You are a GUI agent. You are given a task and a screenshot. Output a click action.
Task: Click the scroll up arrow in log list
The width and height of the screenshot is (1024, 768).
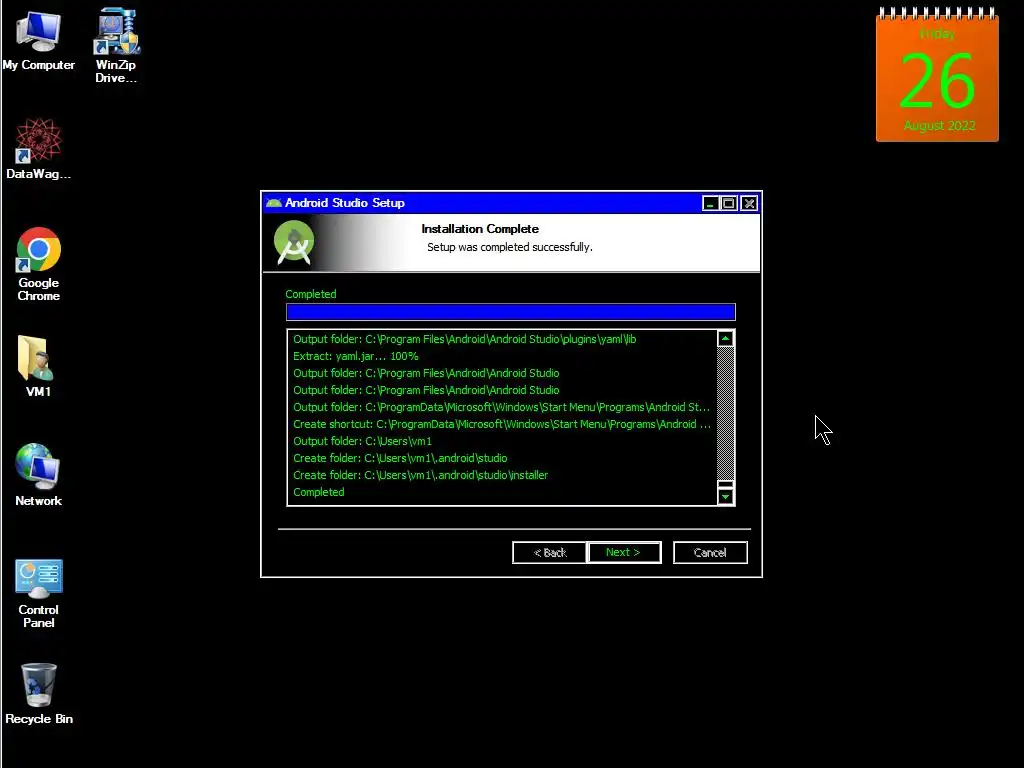pyautogui.click(x=726, y=338)
